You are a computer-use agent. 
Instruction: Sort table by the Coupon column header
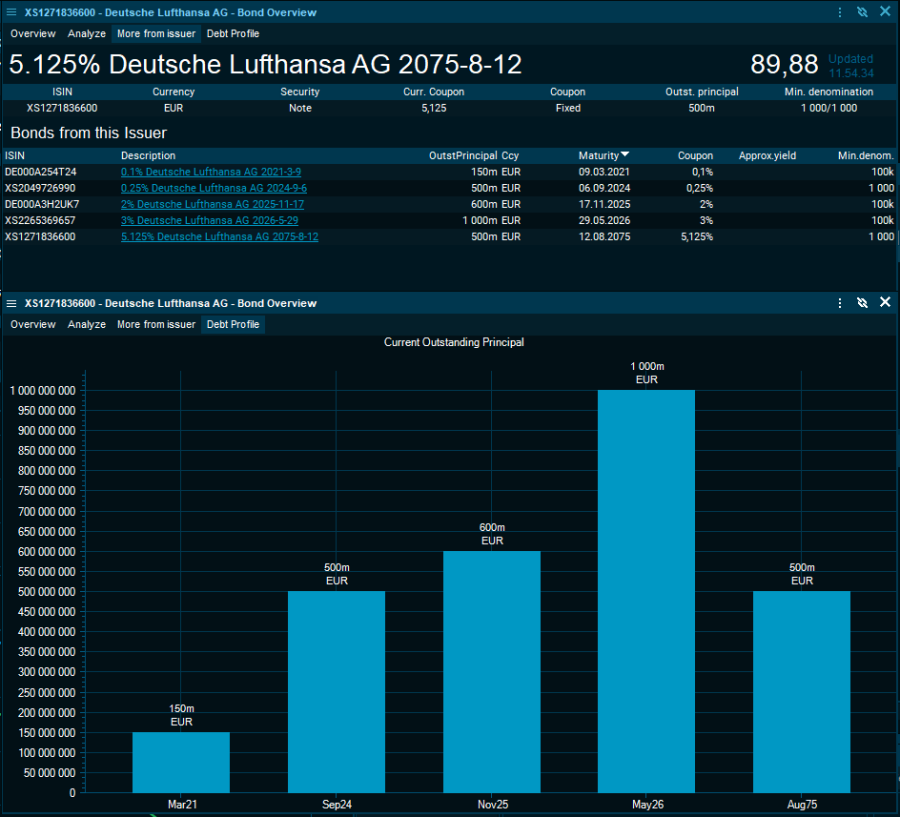[695, 156]
